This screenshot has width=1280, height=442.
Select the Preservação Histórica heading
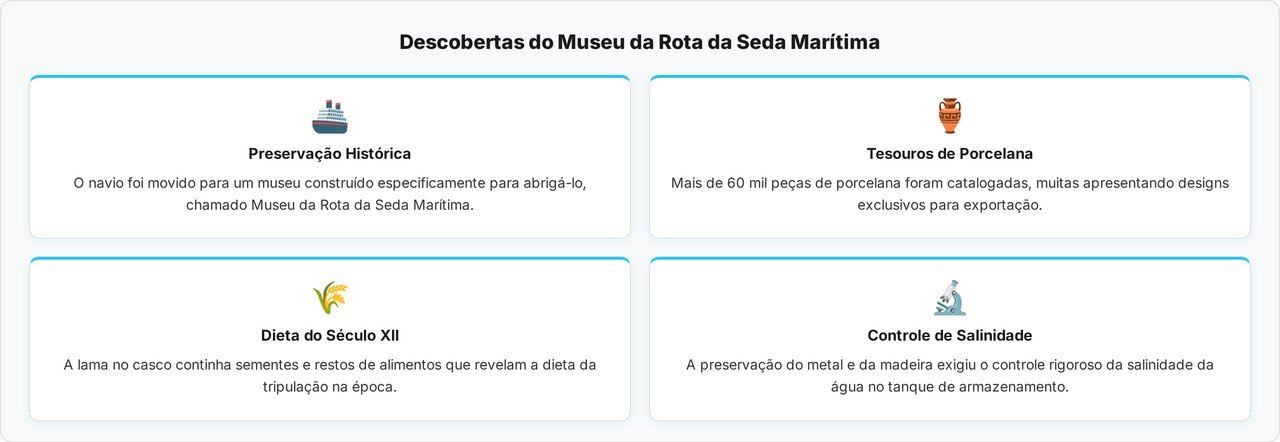(x=329, y=154)
